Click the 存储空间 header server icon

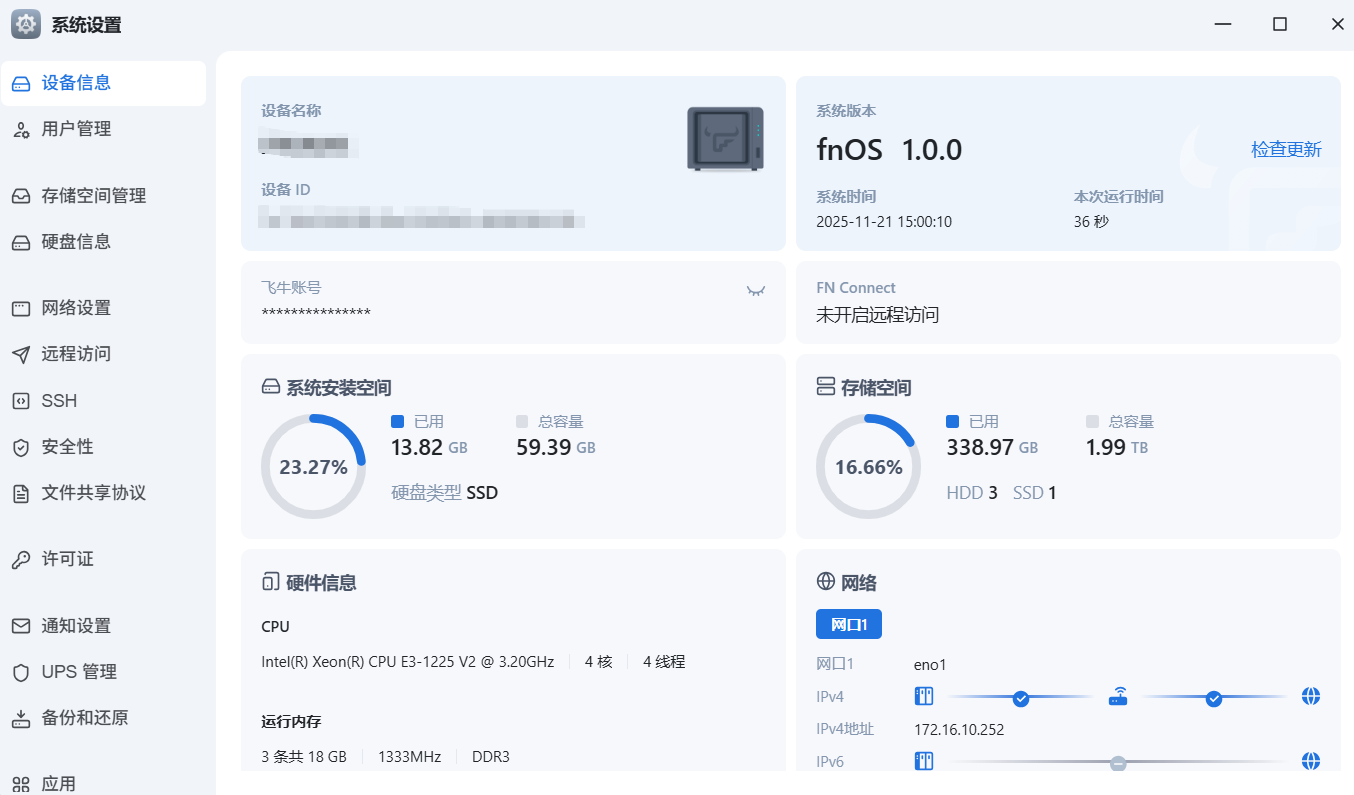826,387
